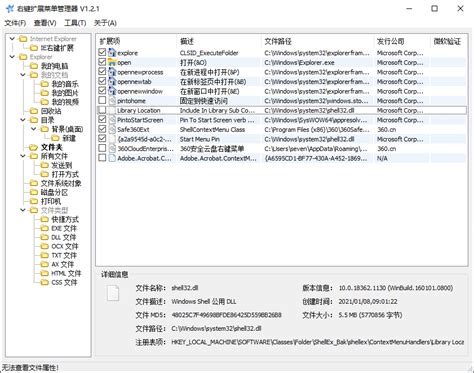Click the Adobe.Acrobat.C... row file icon
The height and width of the screenshot is (373, 474).
(x=112, y=158)
